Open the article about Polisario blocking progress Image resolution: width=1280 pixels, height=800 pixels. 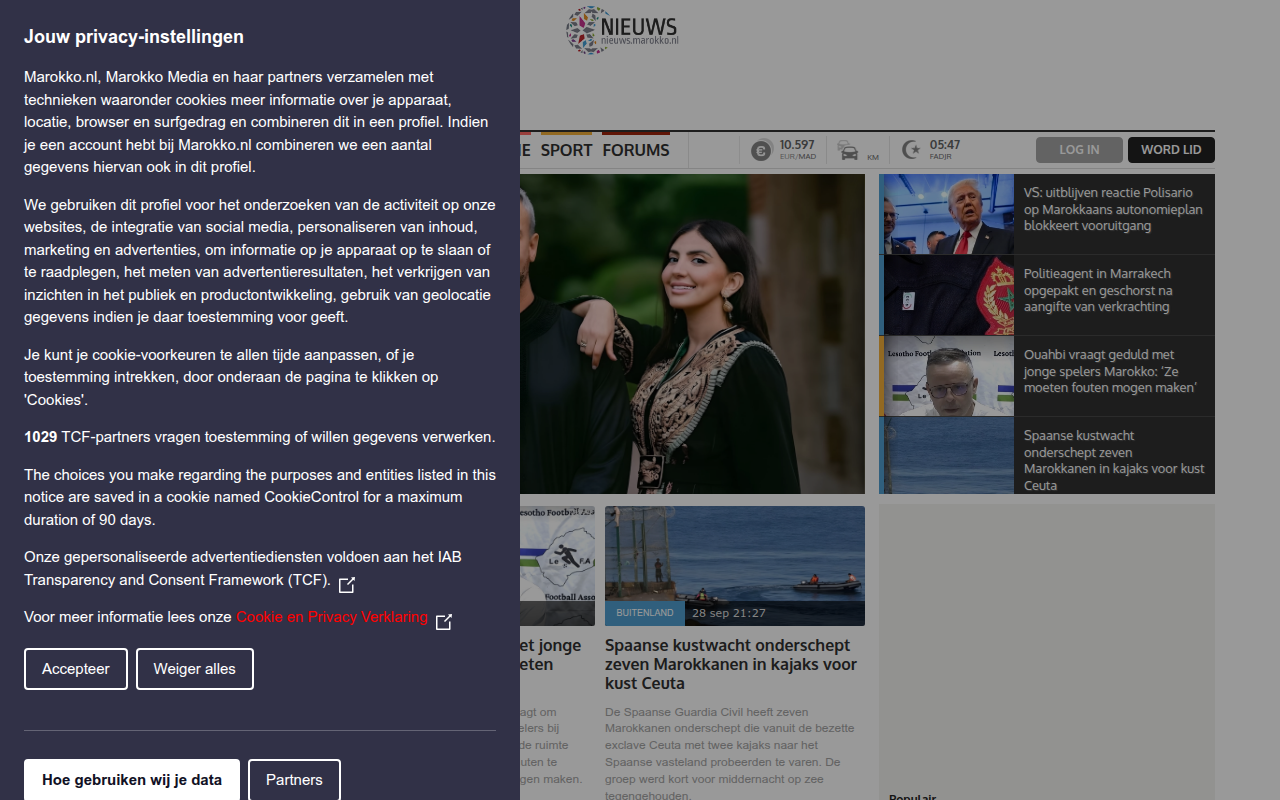[1113, 209]
